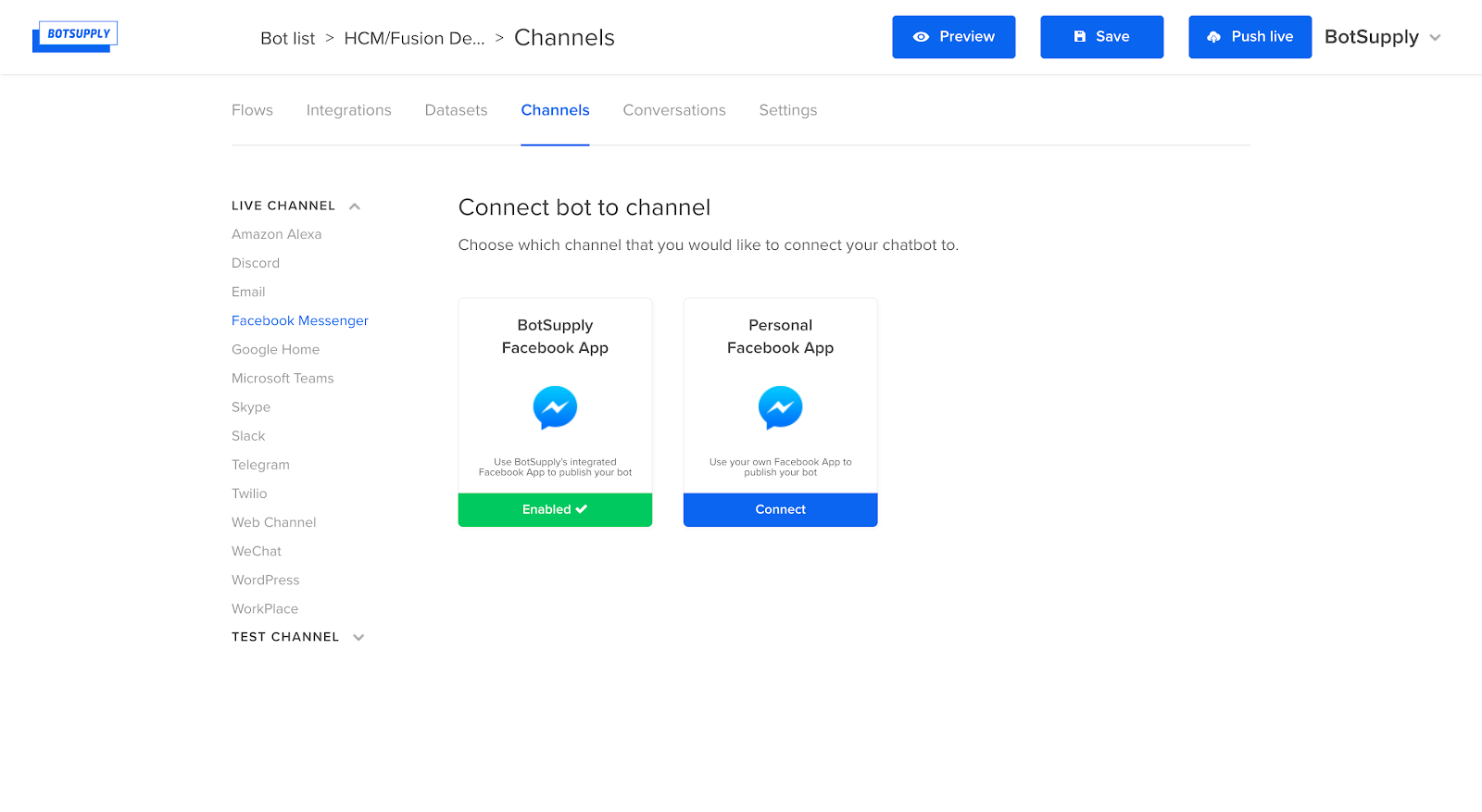Click Connect for Personal Facebook App
1482x812 pixels.
click(x=780, y=510)
